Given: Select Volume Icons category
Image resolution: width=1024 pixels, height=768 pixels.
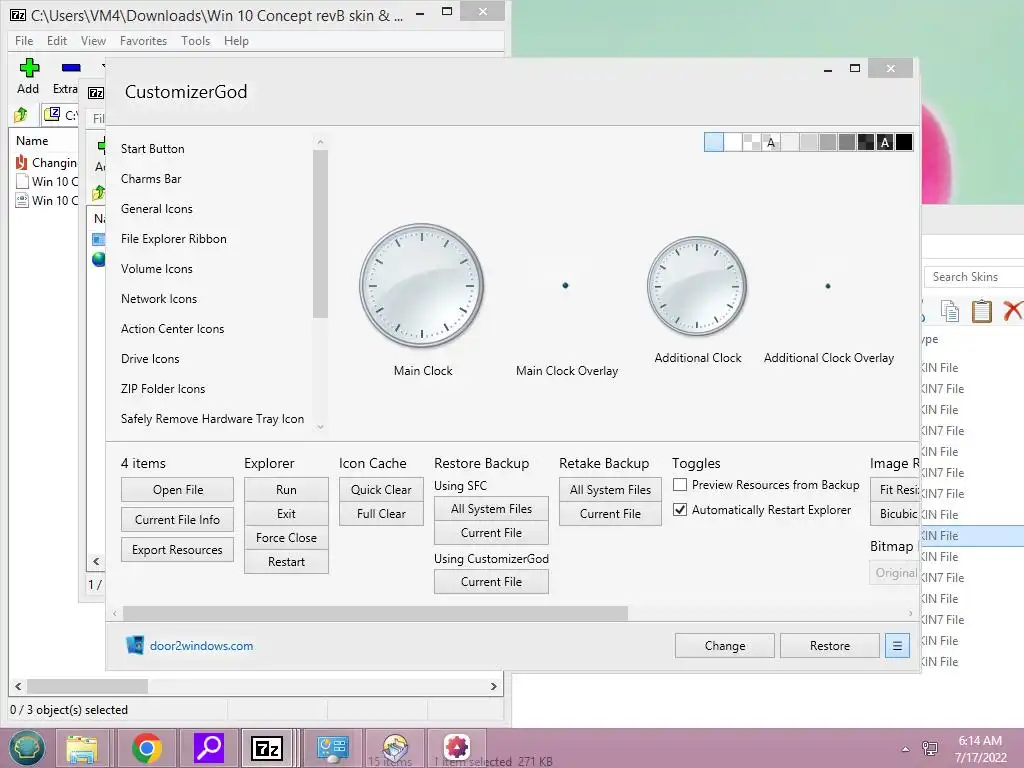Looking at the screenshot, I should (x=157, y=269).
